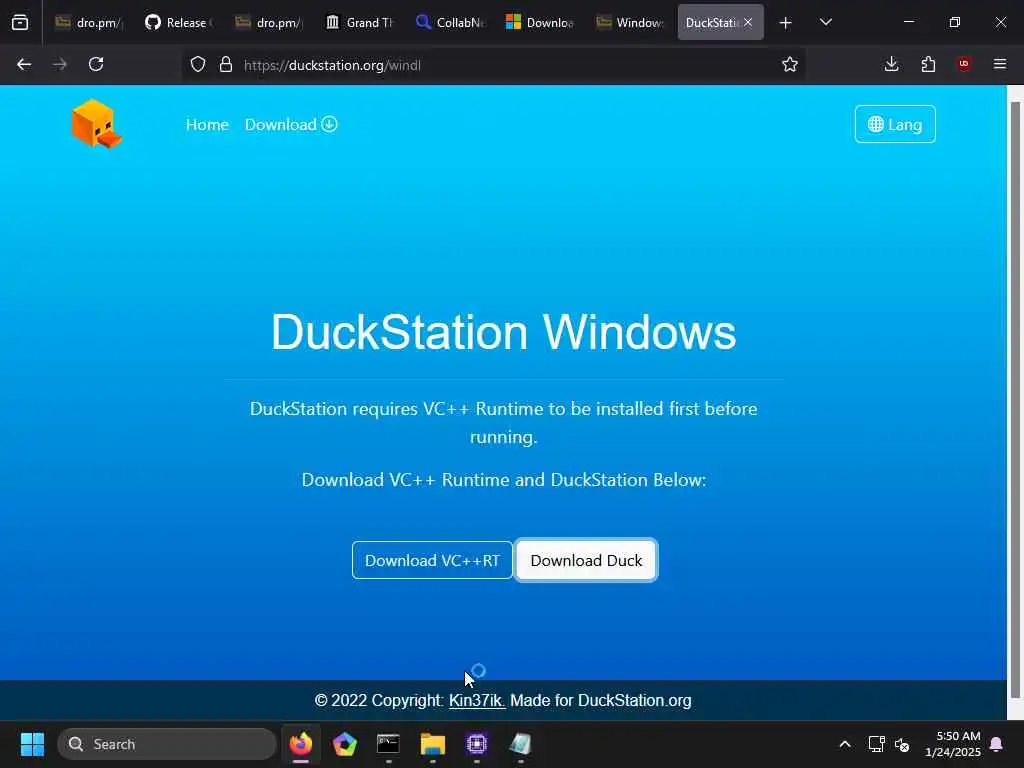Reload the current page
This screenshot has width=1024, height=768.
(96, 64)
